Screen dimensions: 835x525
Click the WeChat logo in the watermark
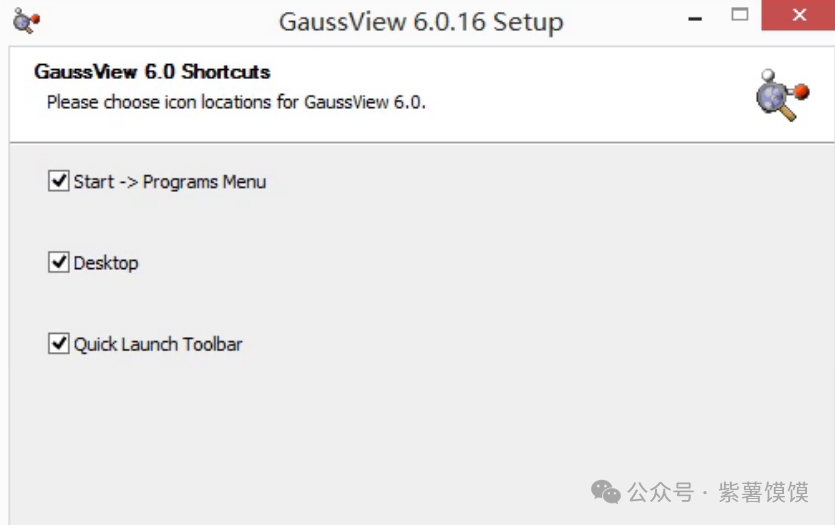tap(605, 491)
